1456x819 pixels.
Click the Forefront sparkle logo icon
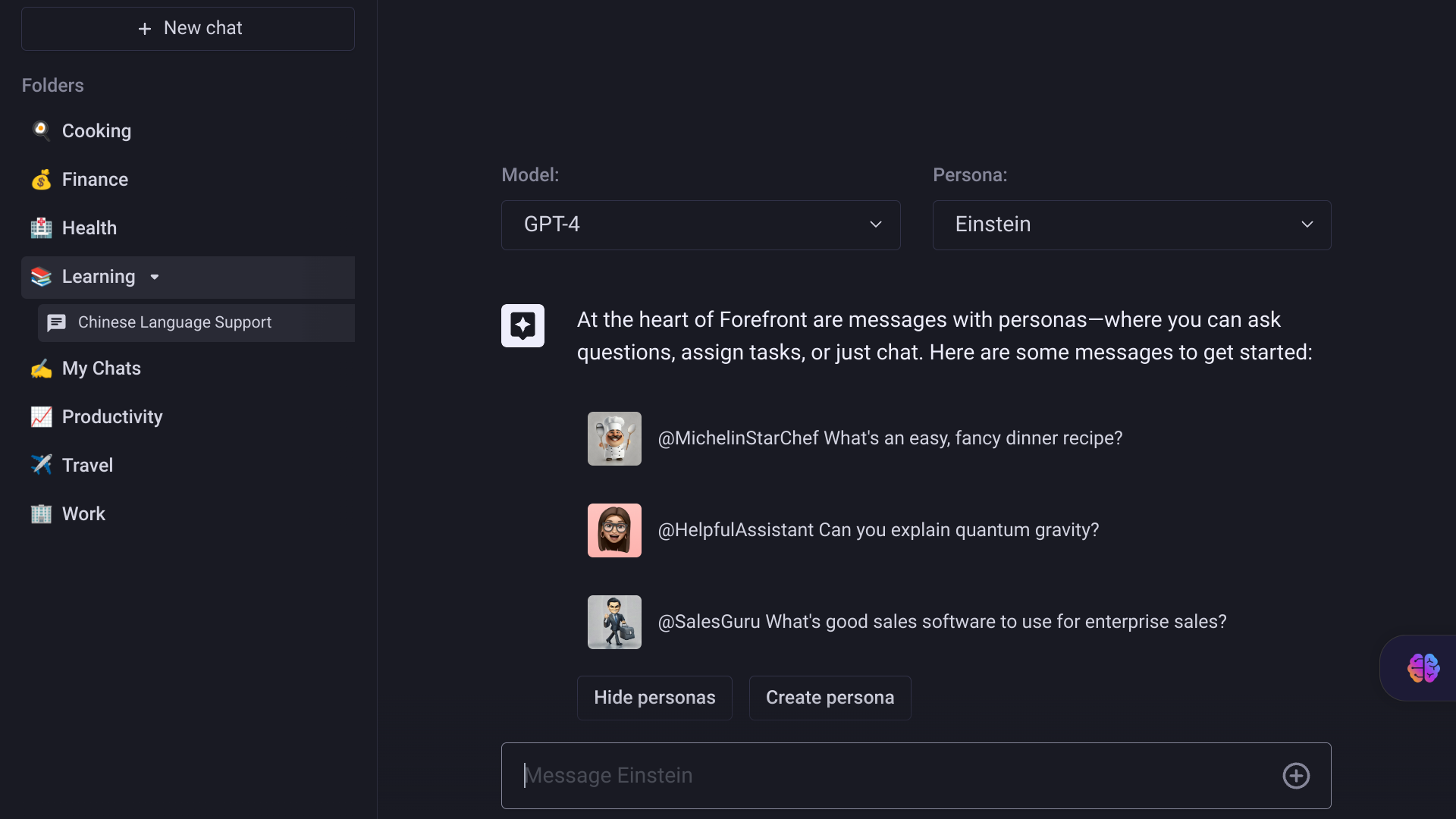coord(522,325)
